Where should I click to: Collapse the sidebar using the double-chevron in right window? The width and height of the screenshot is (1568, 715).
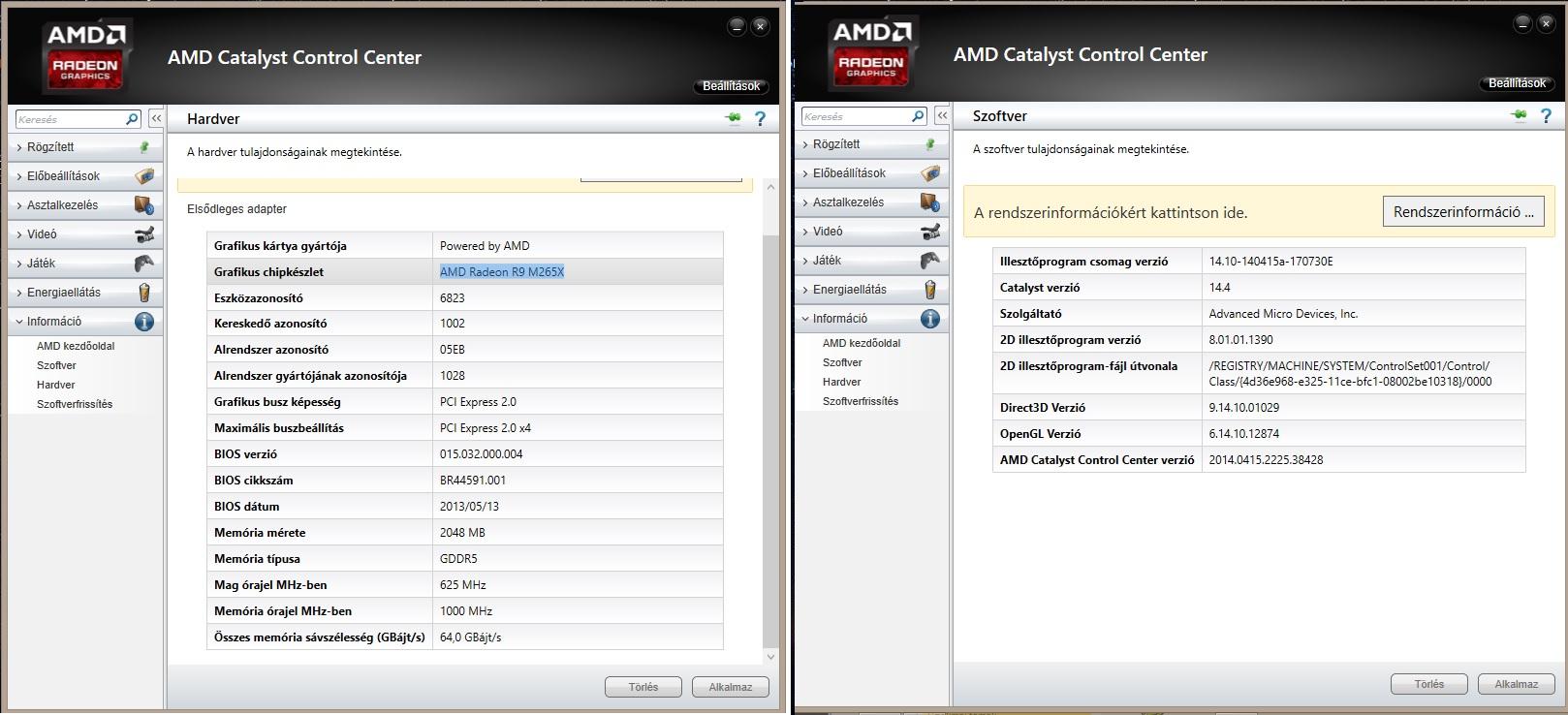click(x=942, y=115)
